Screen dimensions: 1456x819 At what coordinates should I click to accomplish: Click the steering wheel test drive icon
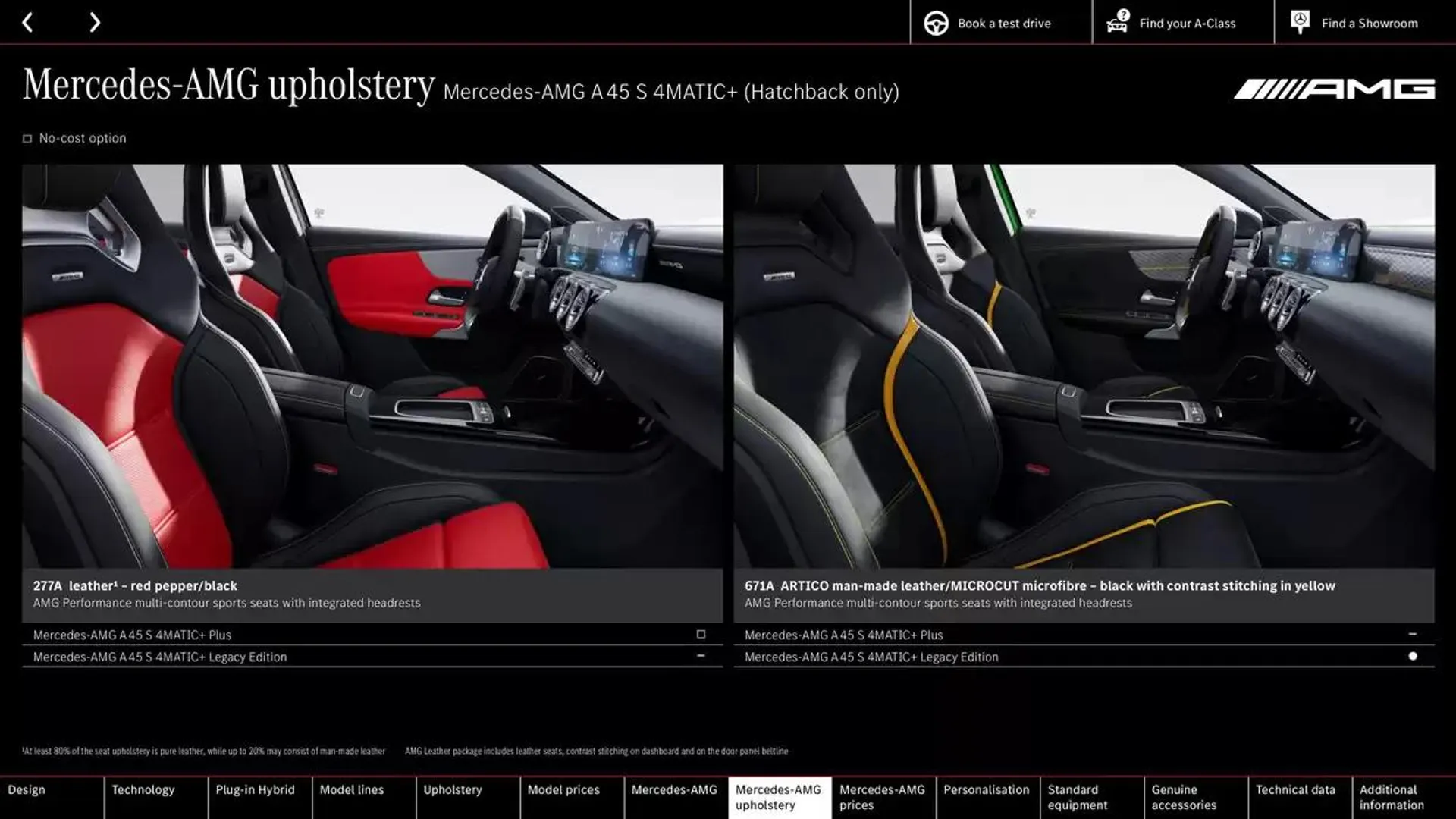click(934, 22)
